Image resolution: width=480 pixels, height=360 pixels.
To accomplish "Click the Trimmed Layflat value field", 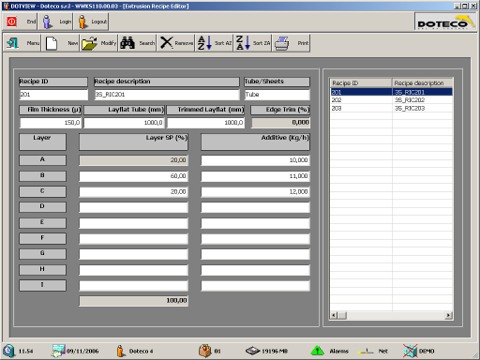I will (x=206, y=123).
